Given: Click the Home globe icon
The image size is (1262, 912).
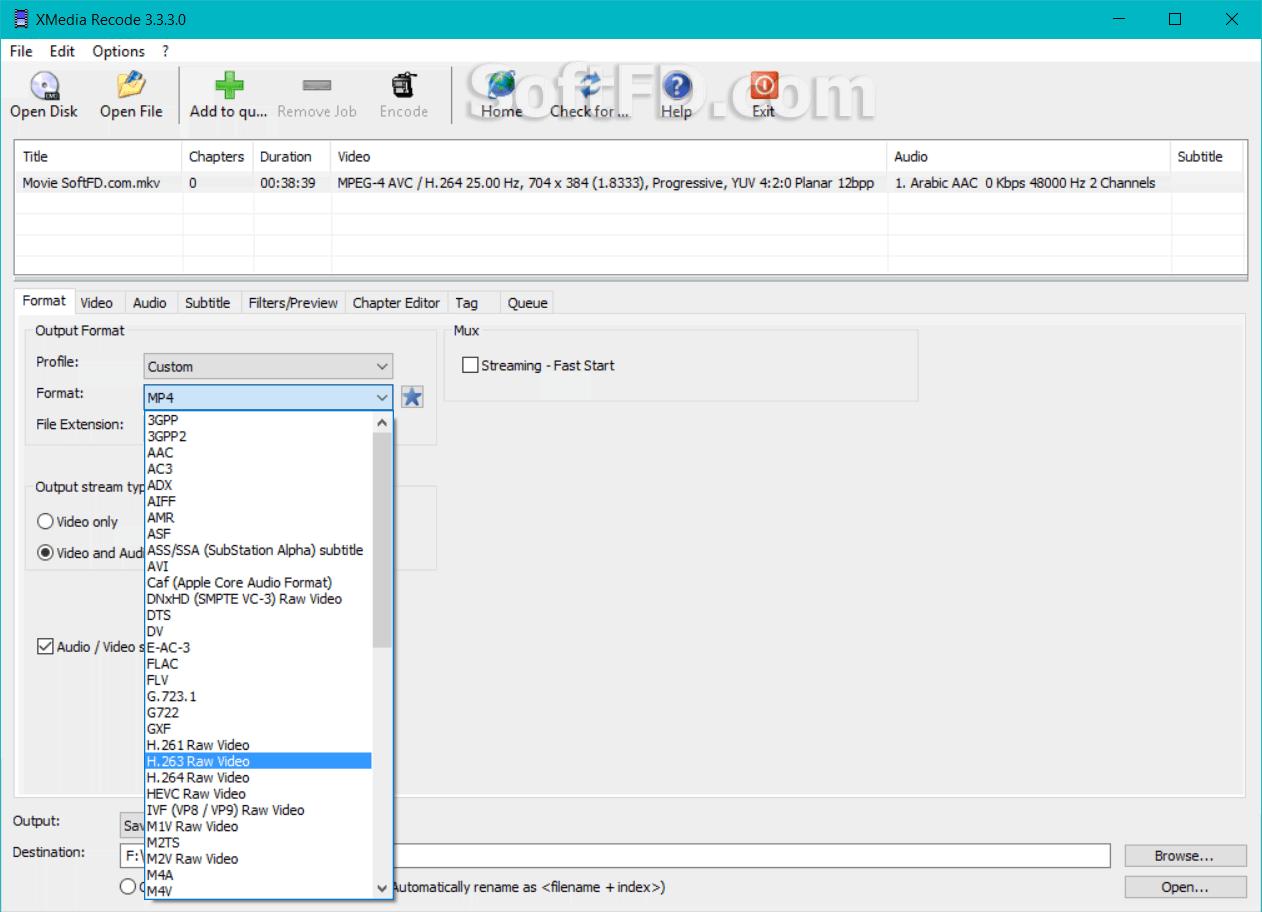Looking at the screenshot, I should 501,85.
